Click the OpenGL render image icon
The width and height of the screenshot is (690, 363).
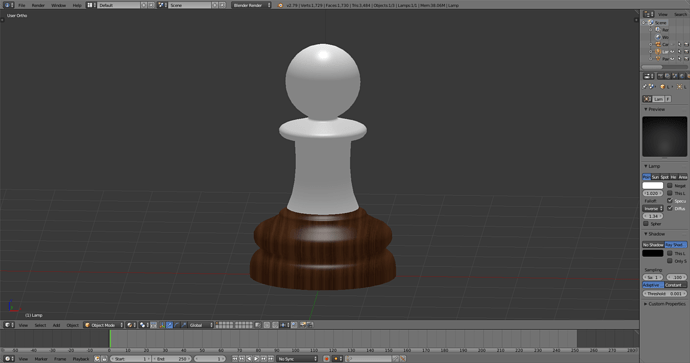[x=302, y=325]
